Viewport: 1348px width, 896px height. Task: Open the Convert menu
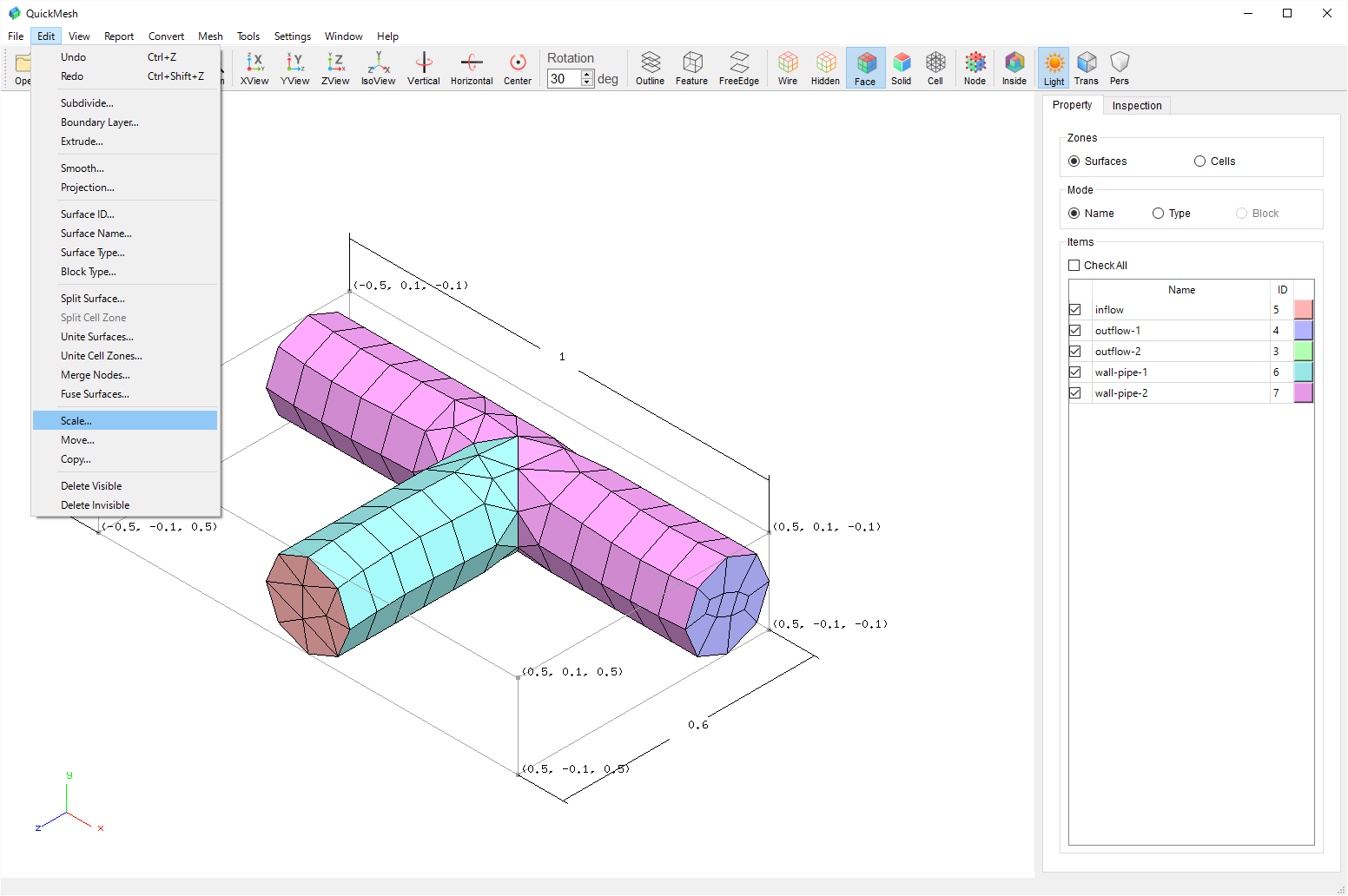166,36
